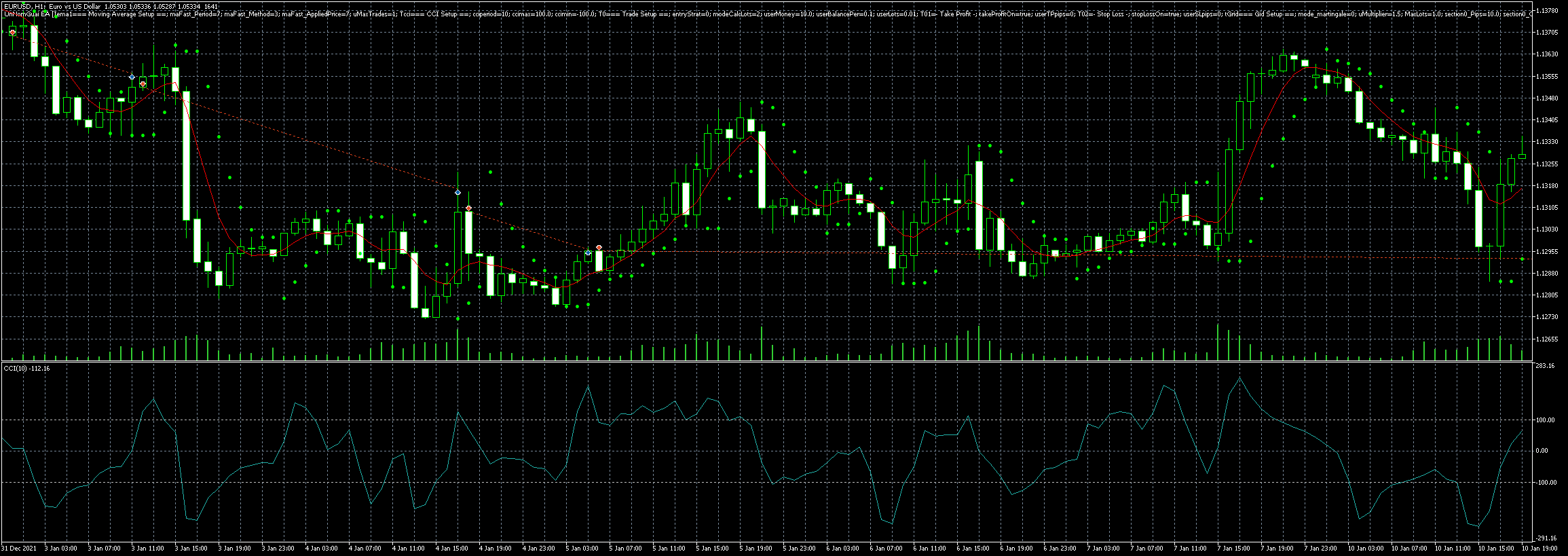Click the 7 Jan 11:00 time axis label
Screen dimensions: 1568x556
coord(1190,548)
